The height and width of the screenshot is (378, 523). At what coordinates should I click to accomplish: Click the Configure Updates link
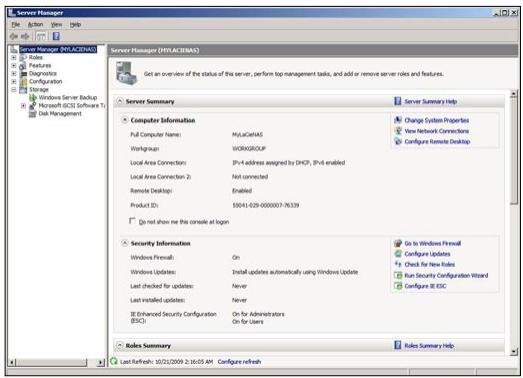pyautogui.click(x=427, y=254)
